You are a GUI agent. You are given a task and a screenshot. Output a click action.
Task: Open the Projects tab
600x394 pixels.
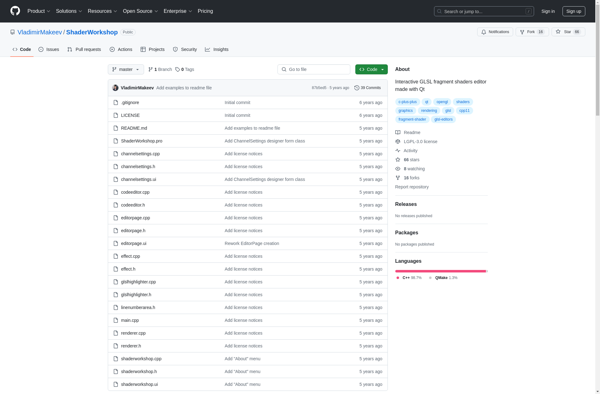152,49
